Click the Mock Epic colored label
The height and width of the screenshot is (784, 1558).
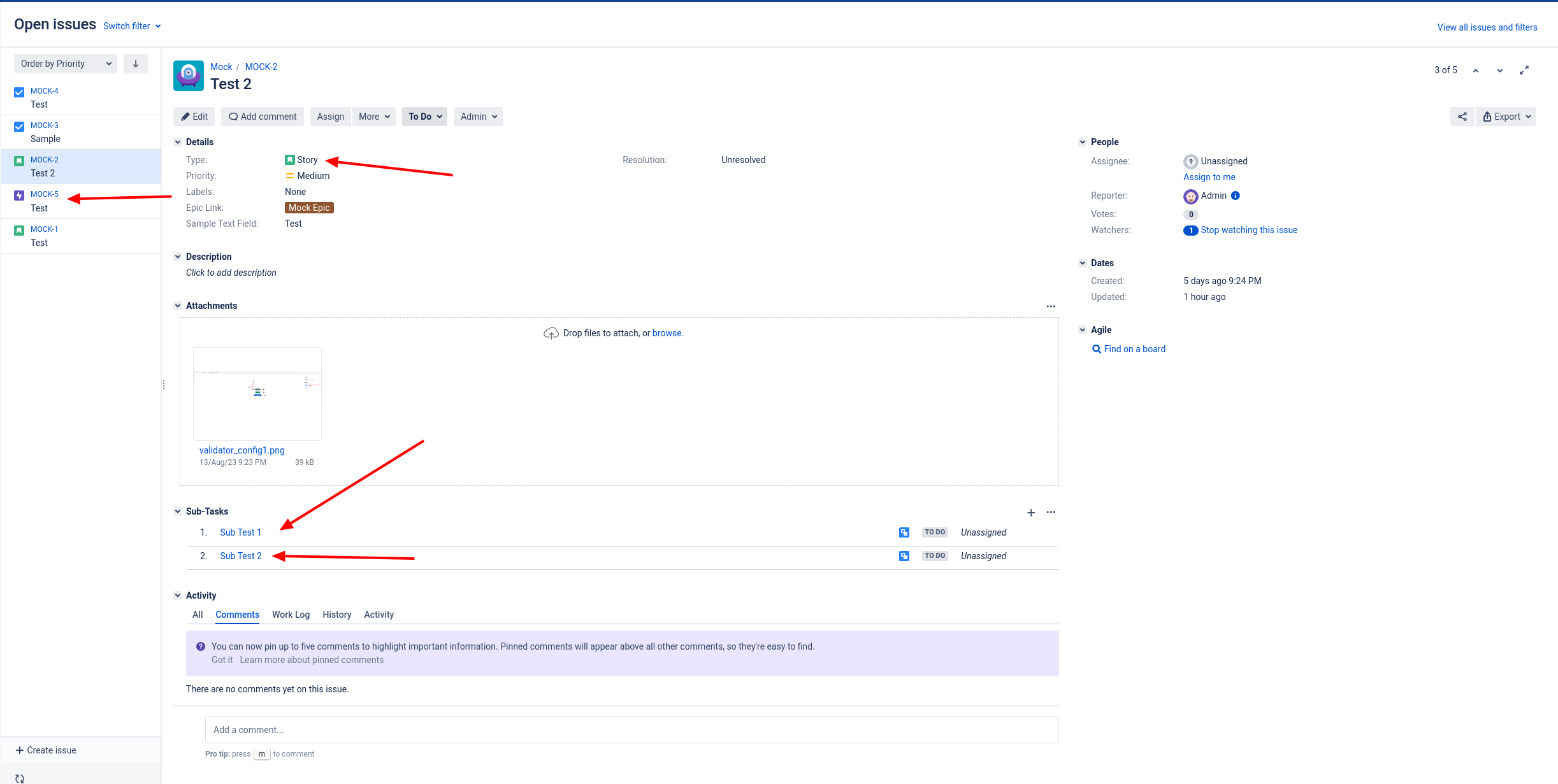(x=309, y=208)
